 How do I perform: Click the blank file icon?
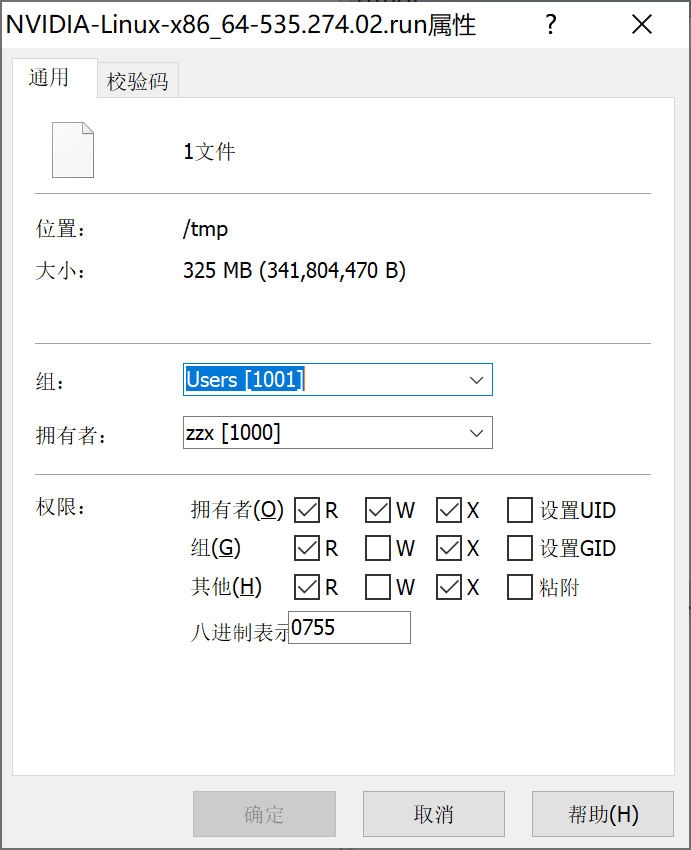73,150
